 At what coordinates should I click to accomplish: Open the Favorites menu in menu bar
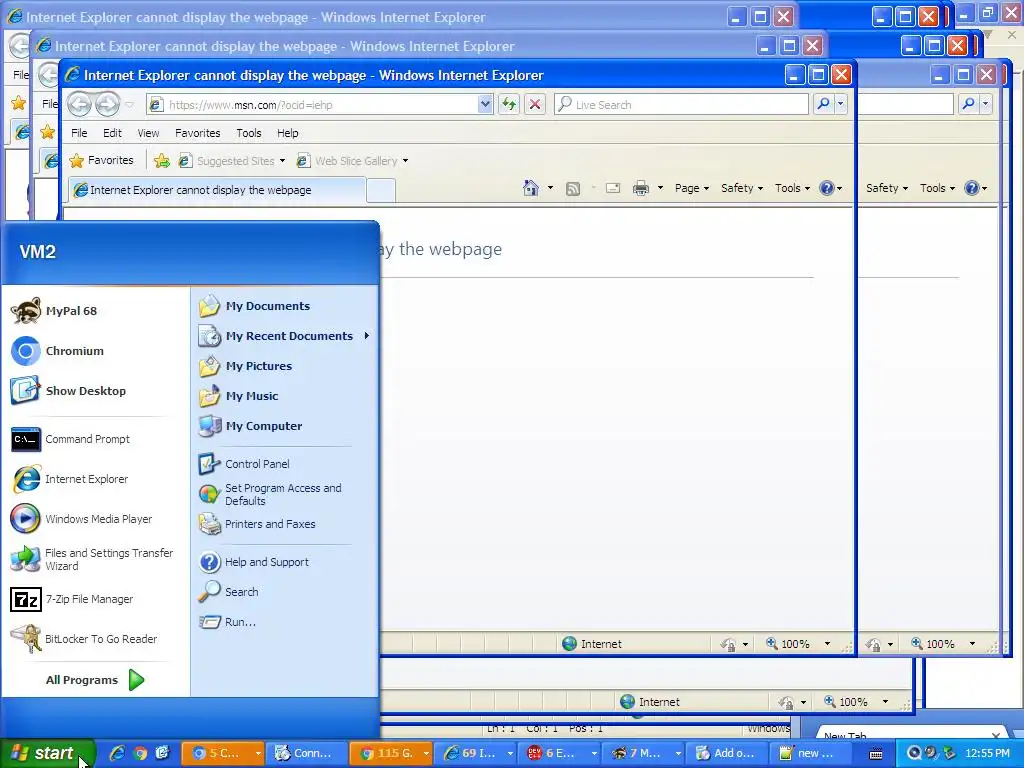[x=197, y=133]
